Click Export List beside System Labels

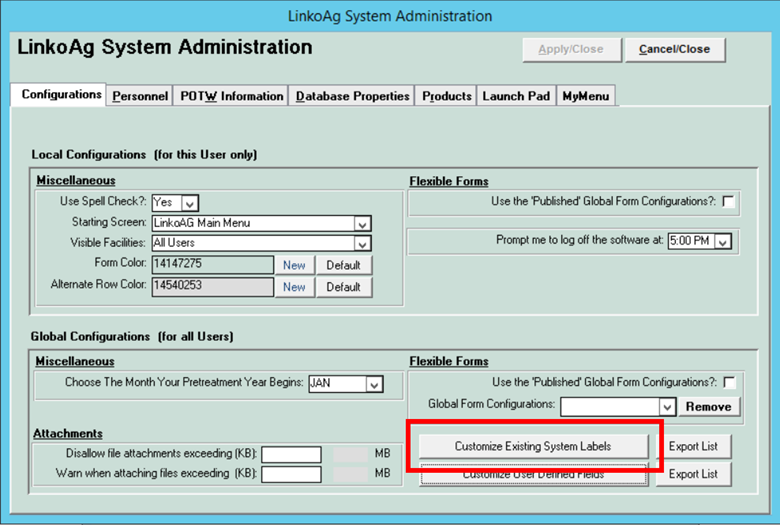pos(693,446)
